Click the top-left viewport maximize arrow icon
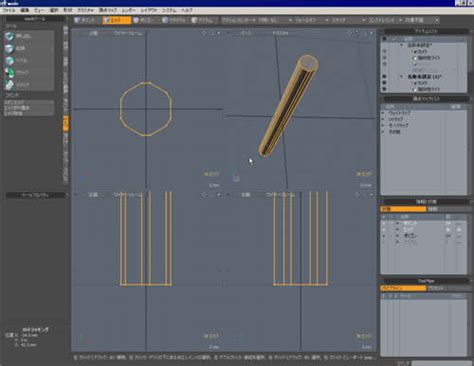 219,33
